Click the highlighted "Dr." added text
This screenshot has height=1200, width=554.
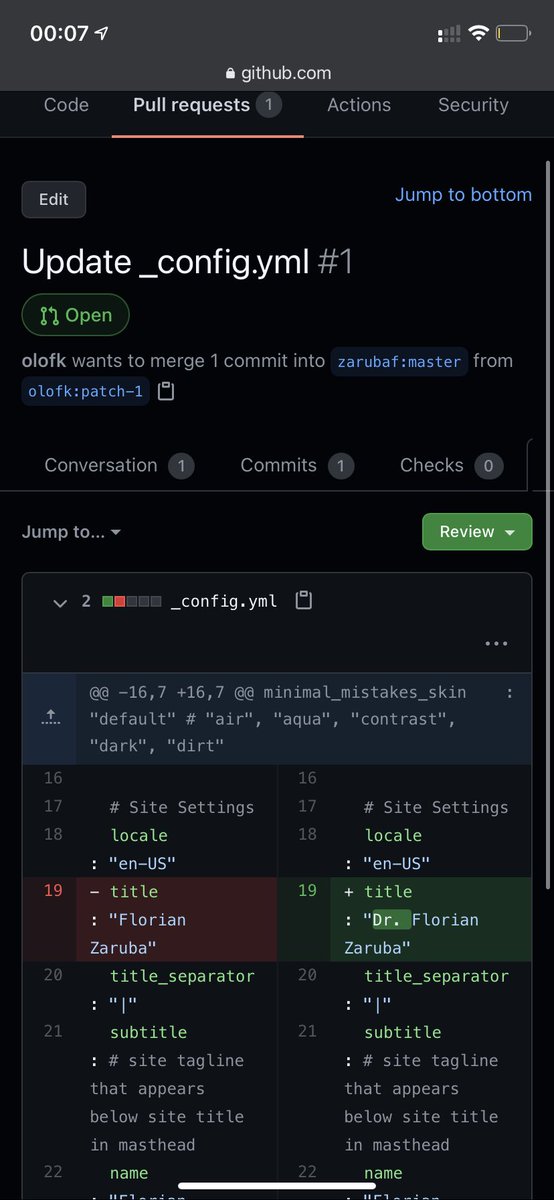tap(392, 919)
